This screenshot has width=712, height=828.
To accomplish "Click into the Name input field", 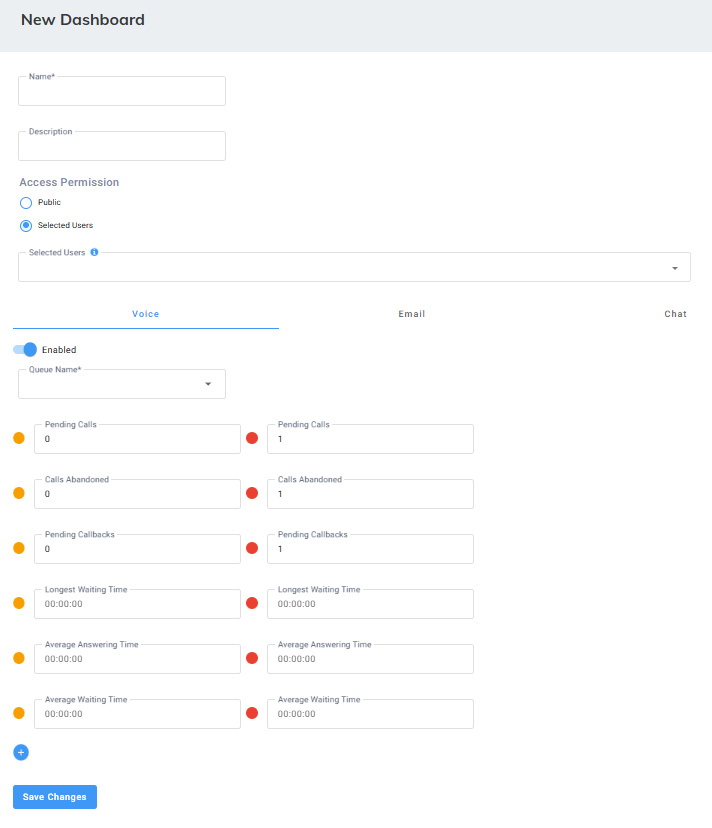I will coord(122,92).
